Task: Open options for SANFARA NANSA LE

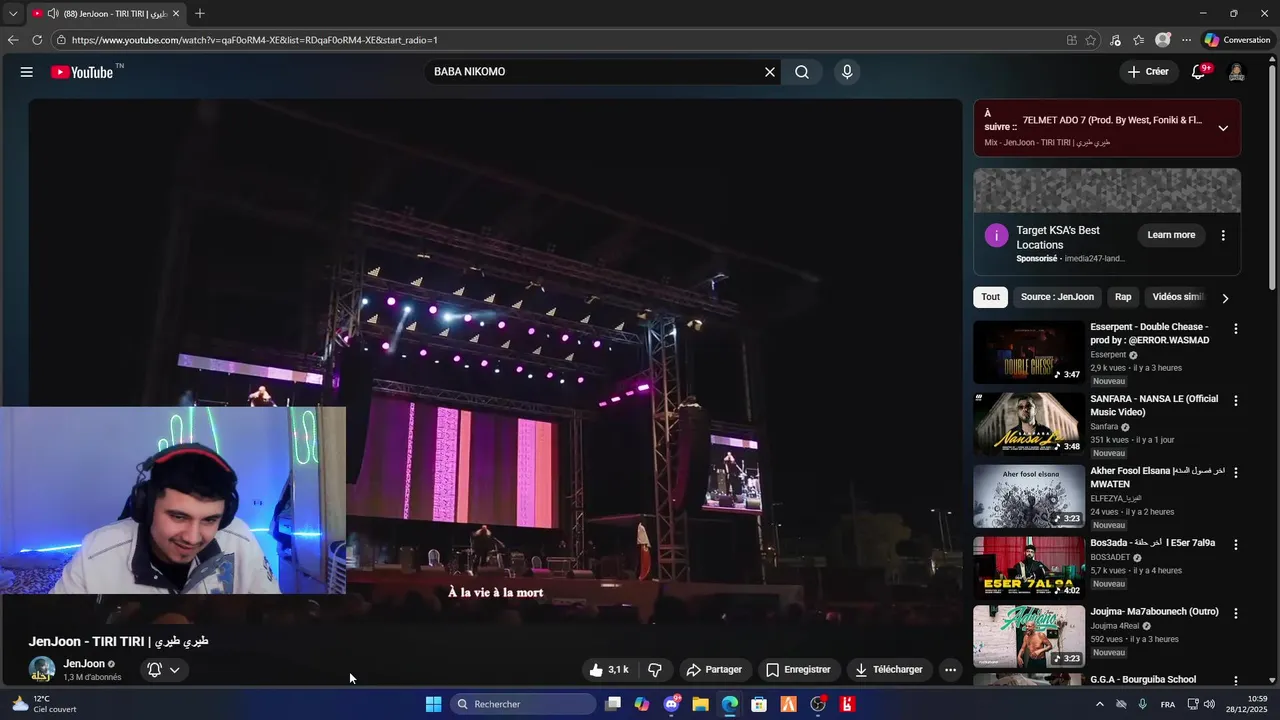Action: 1236,401
